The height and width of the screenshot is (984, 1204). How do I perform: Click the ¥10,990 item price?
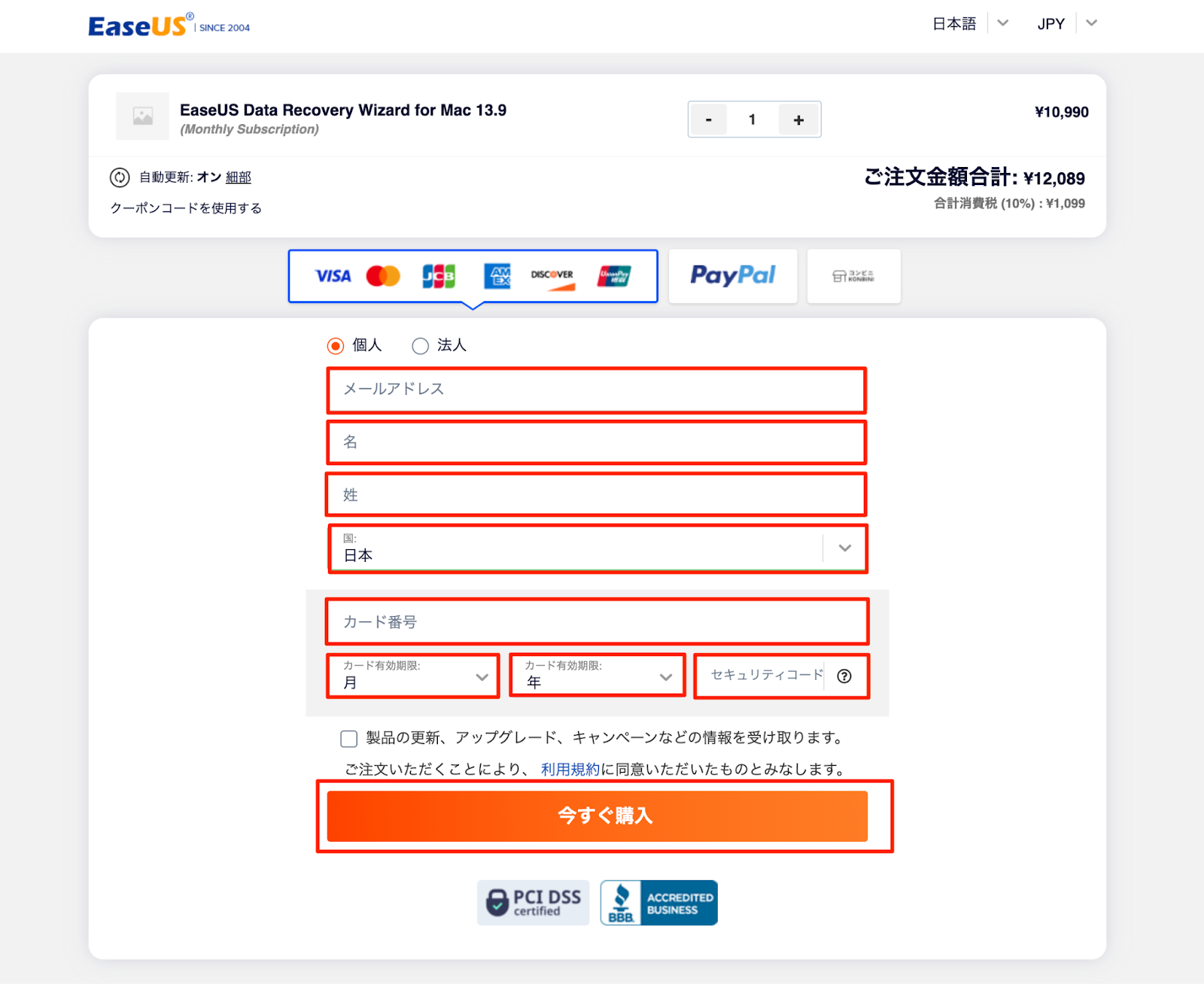click(1062, 112)
